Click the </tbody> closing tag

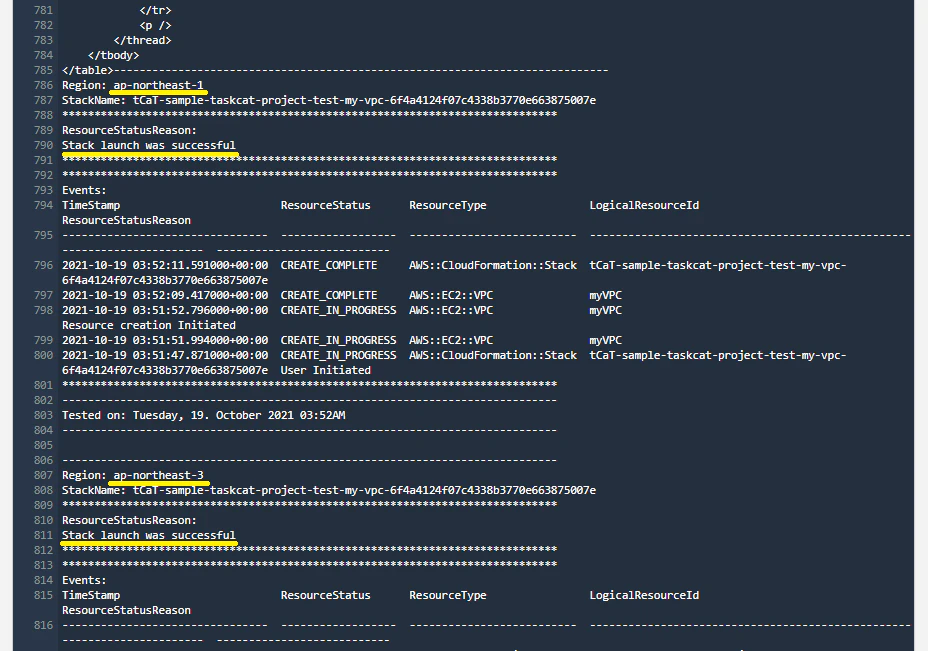[x=114, y=55]
